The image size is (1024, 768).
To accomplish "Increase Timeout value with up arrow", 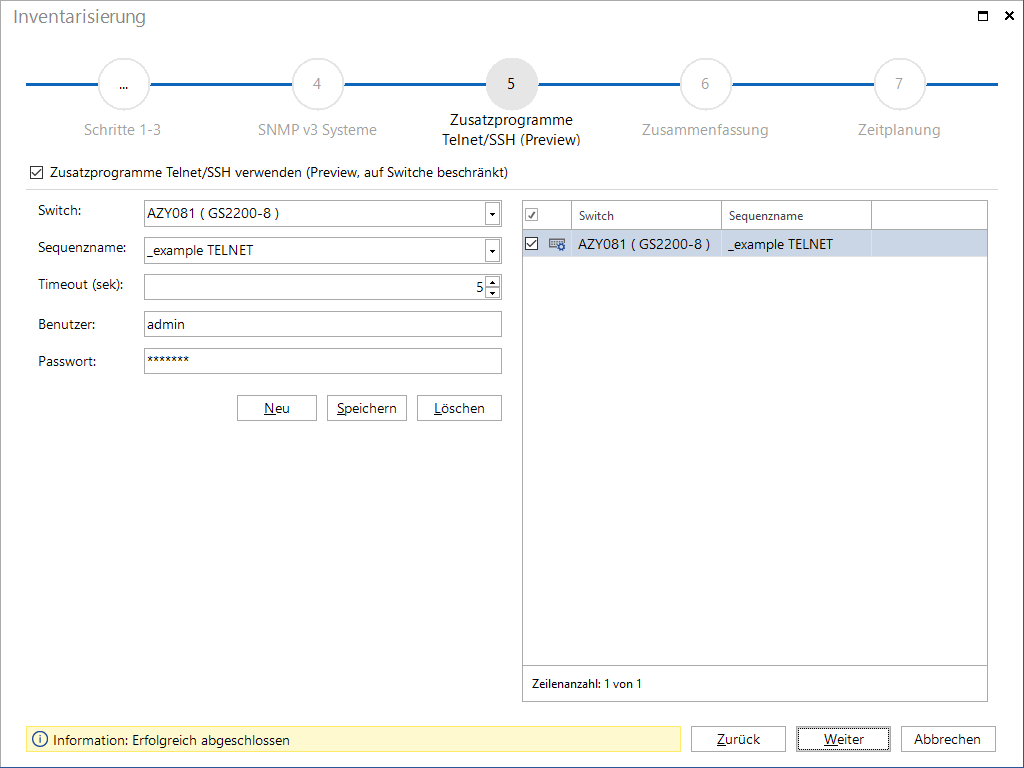I will coord(492,282).
